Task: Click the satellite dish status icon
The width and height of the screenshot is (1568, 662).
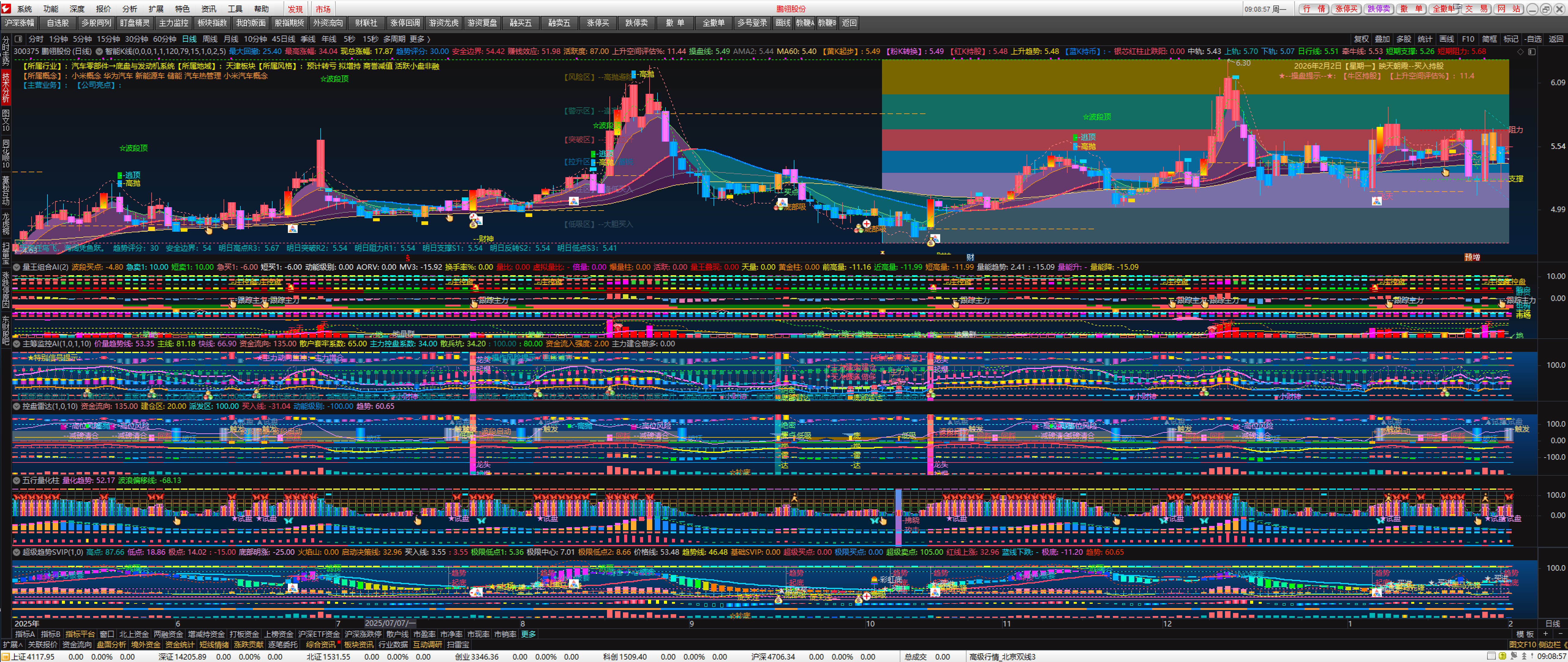Action: (1514, 656)
